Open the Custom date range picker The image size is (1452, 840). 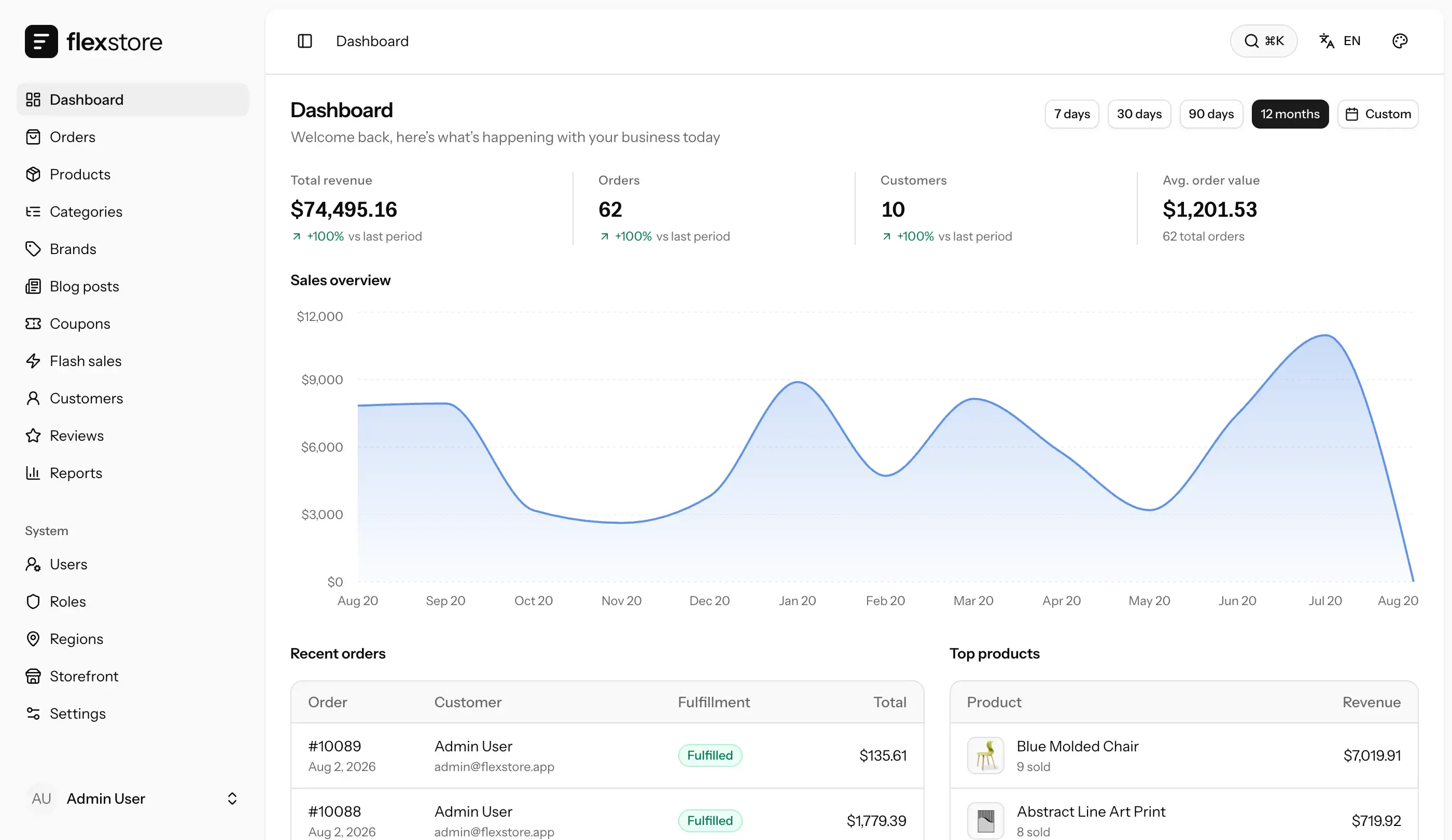coord(1378,114)
